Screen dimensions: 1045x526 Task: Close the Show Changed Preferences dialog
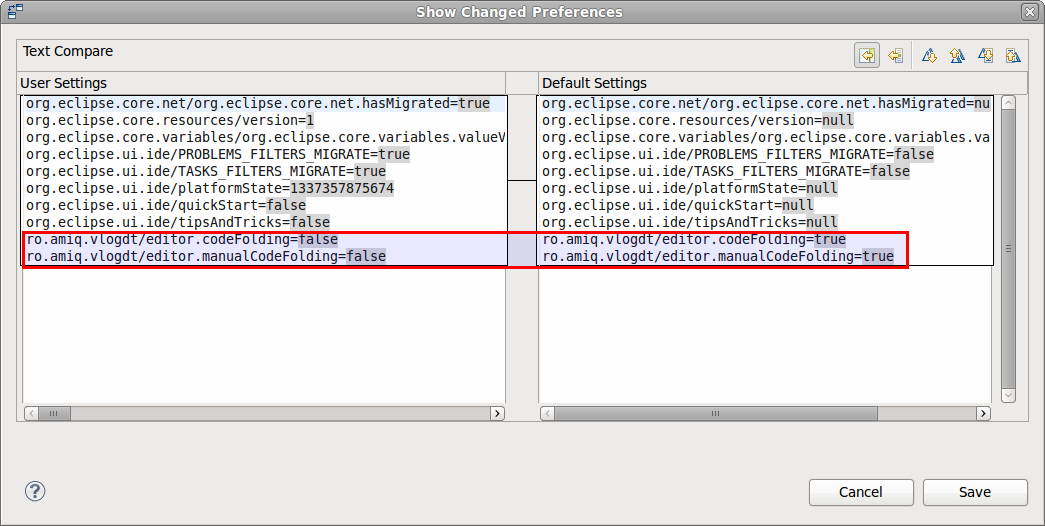(1029, 11)
